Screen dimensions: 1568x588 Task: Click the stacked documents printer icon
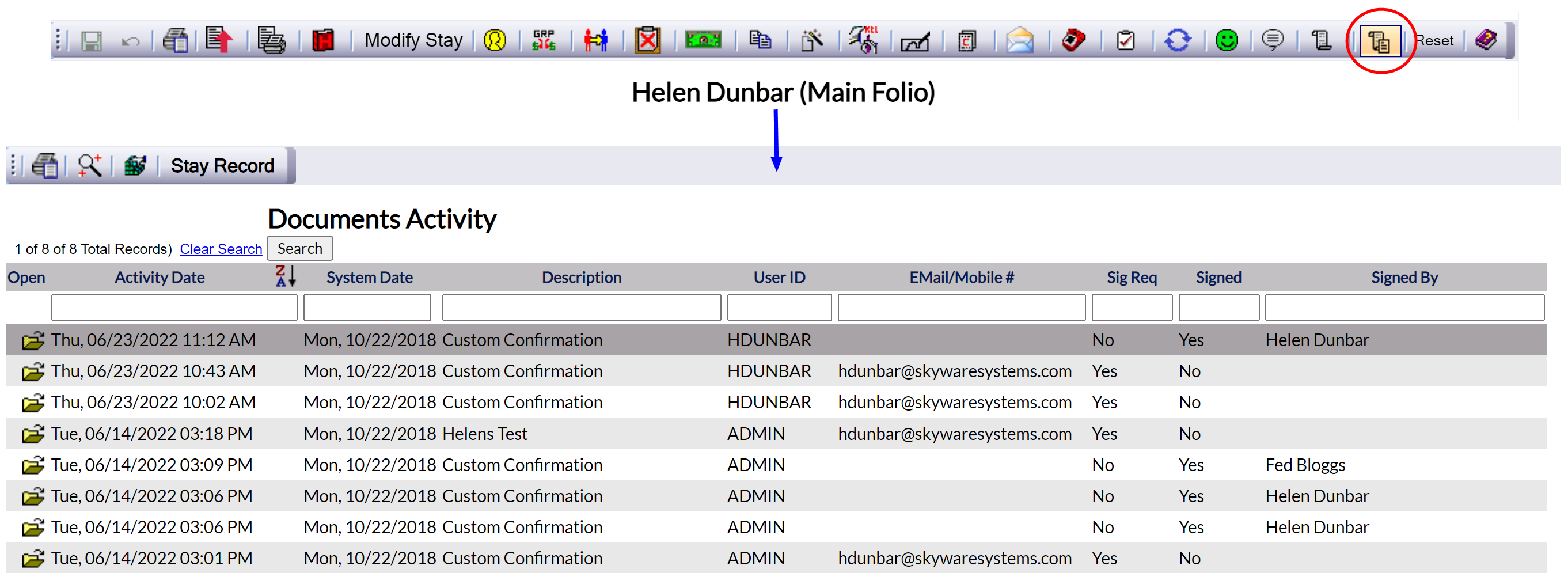click(271, 40)
